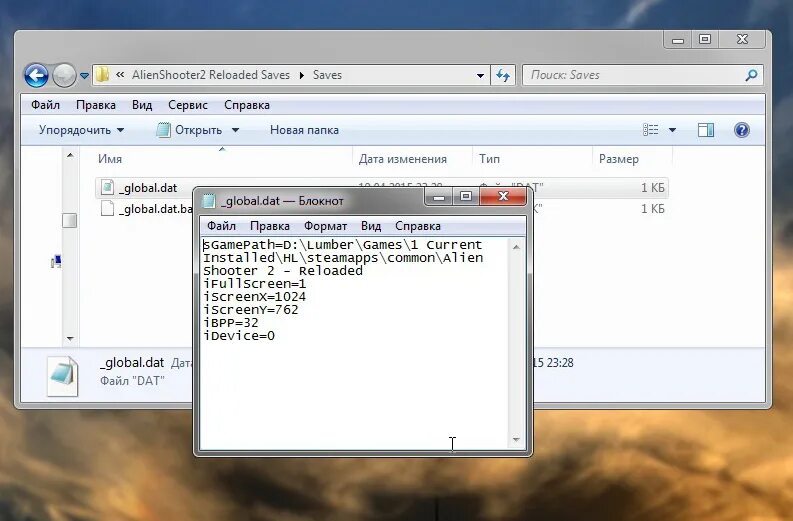Open Notepad Правка menu
The width and height of the screenshot is (793, 521).
coord(270,226)
